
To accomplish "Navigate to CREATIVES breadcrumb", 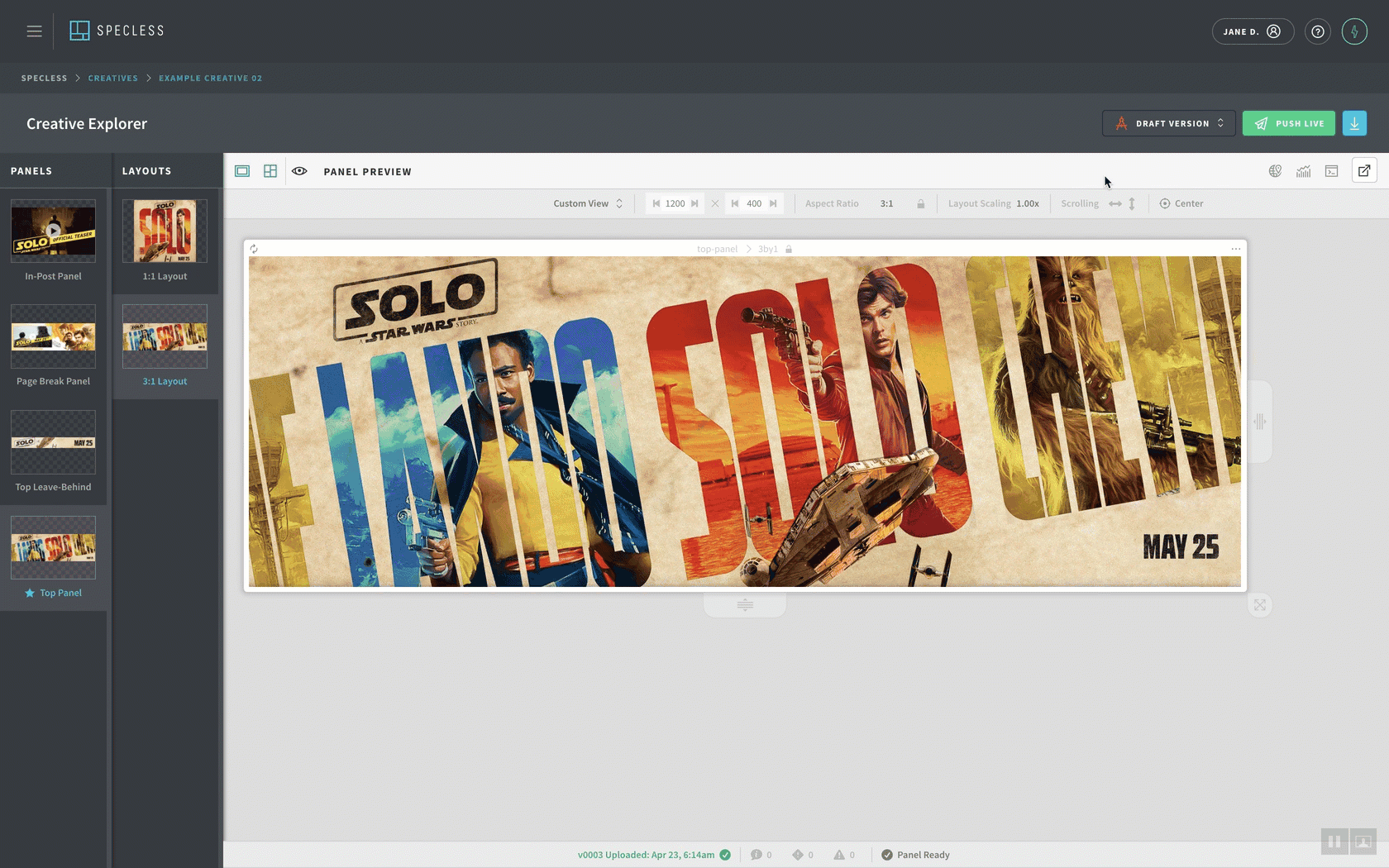I will click(x=113, y=78).
